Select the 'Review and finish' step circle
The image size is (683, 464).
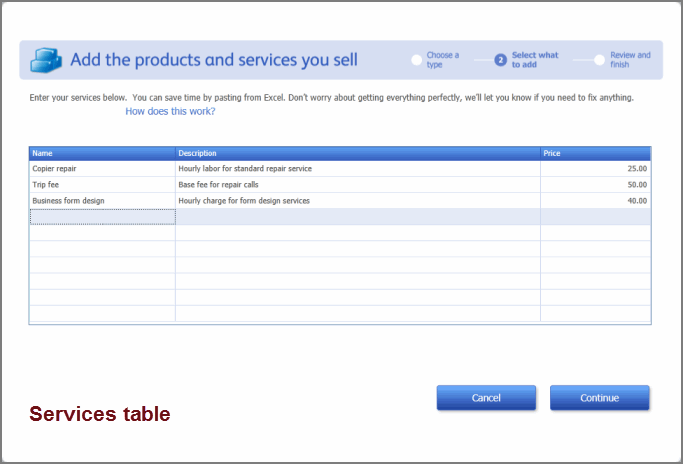click(599, 60)
